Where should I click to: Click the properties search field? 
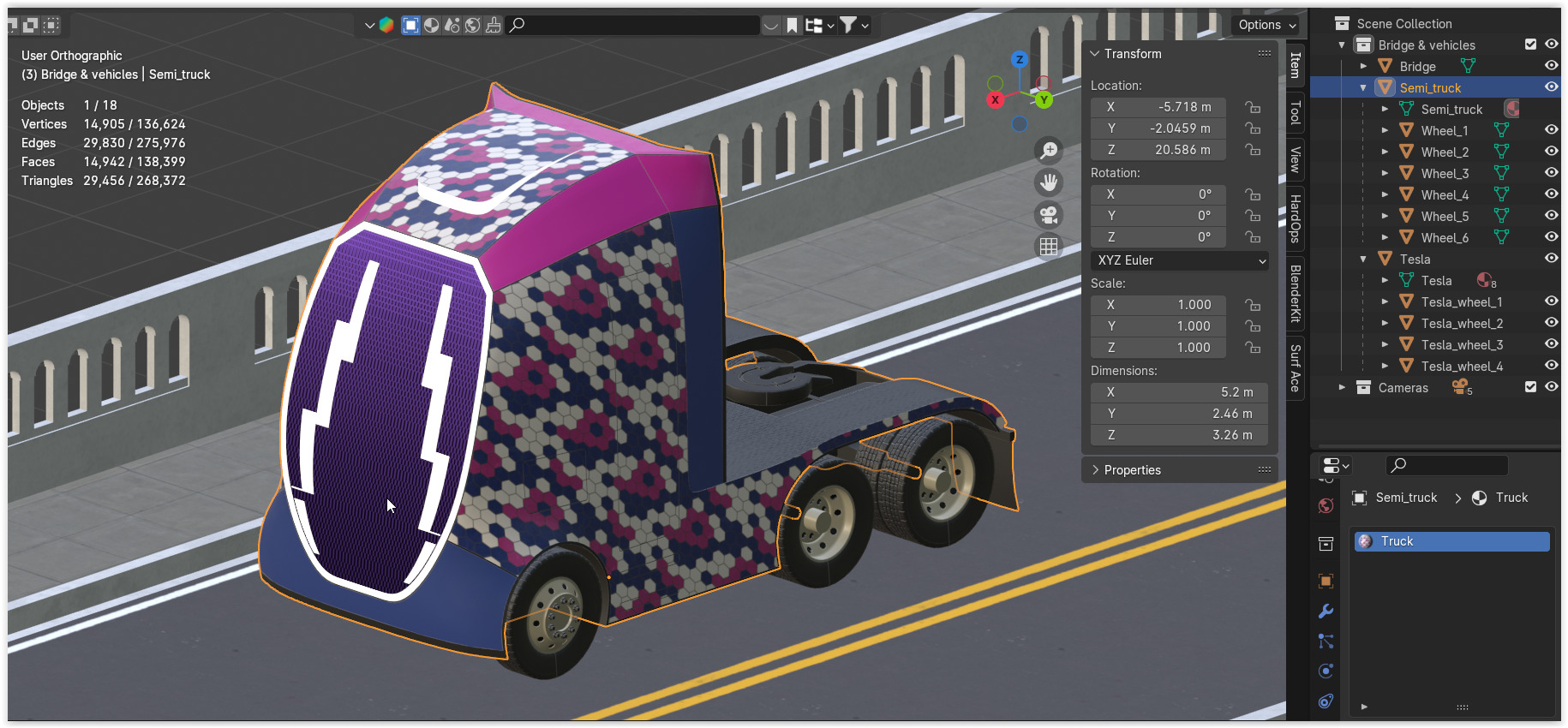[1447, 465]
